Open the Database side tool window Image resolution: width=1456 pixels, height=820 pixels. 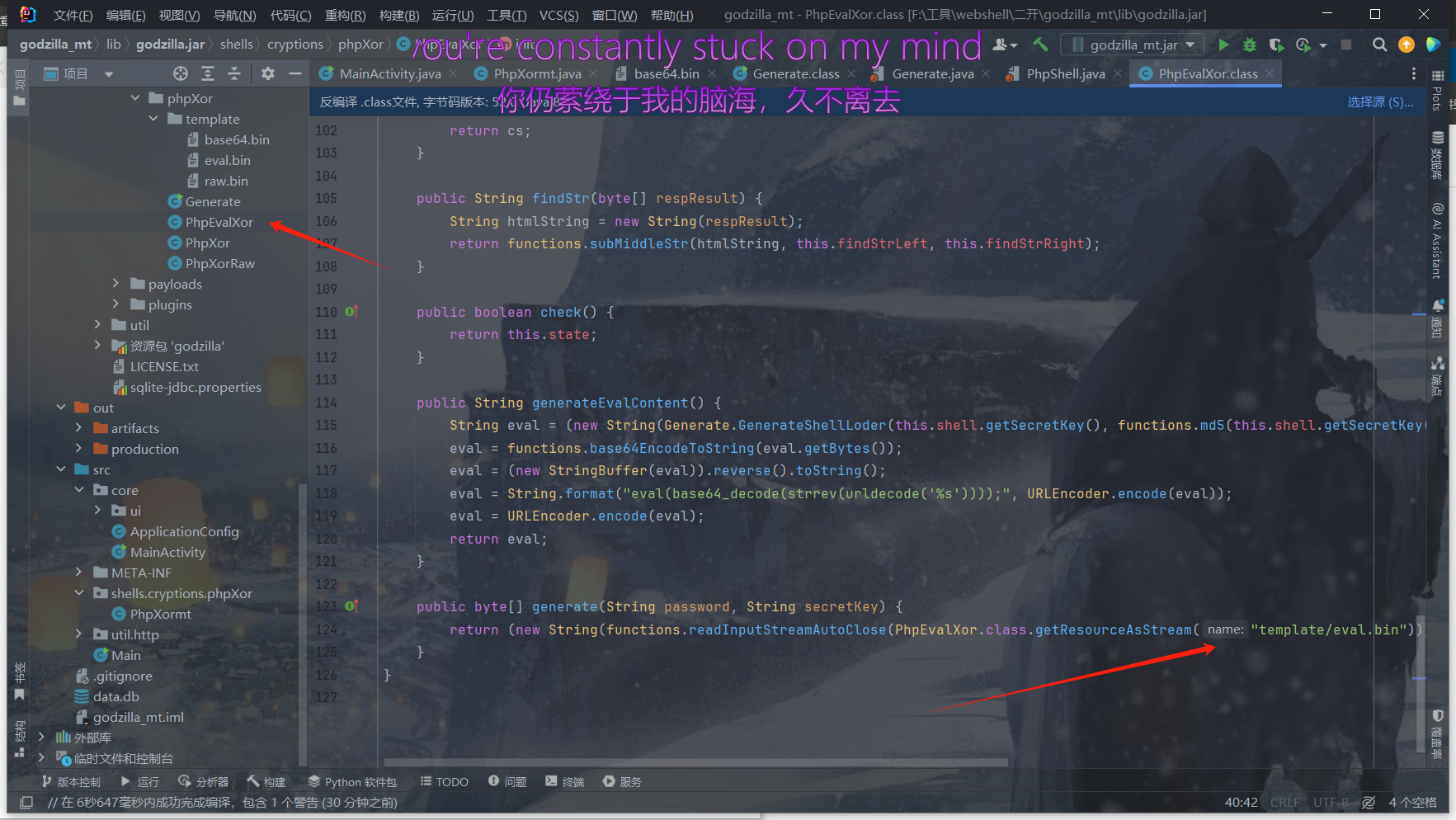[1438, 155]
